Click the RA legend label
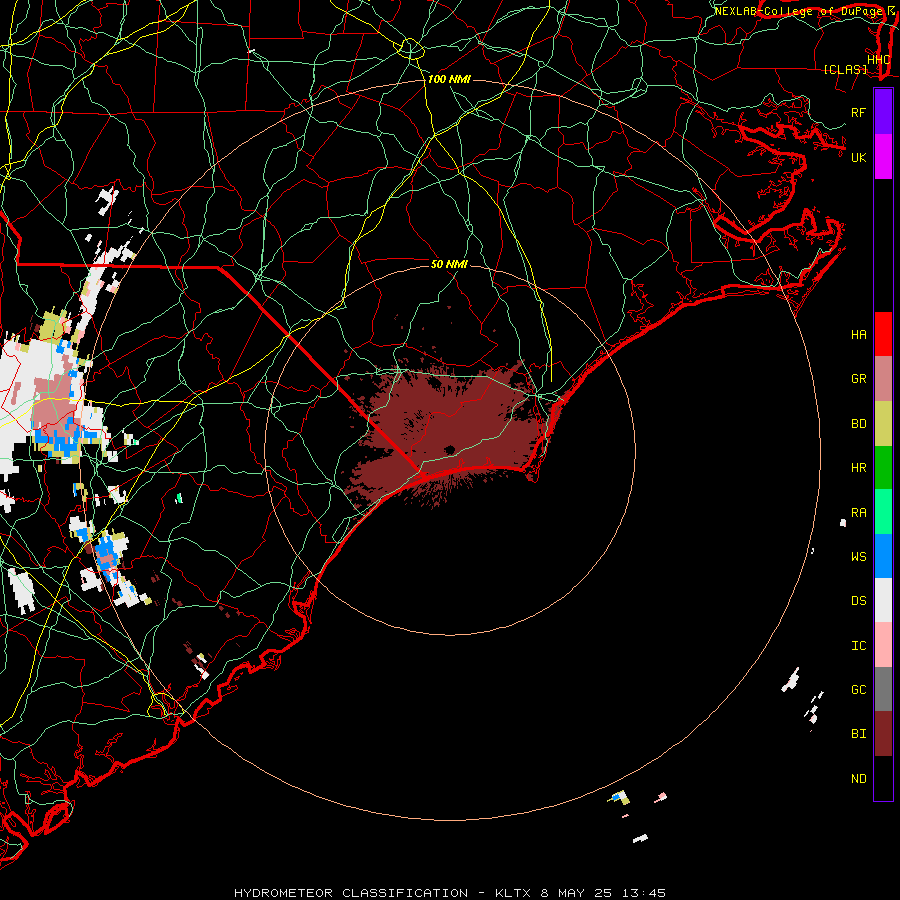This screenshot has width=900, height=900. click(x=858, y=513)
